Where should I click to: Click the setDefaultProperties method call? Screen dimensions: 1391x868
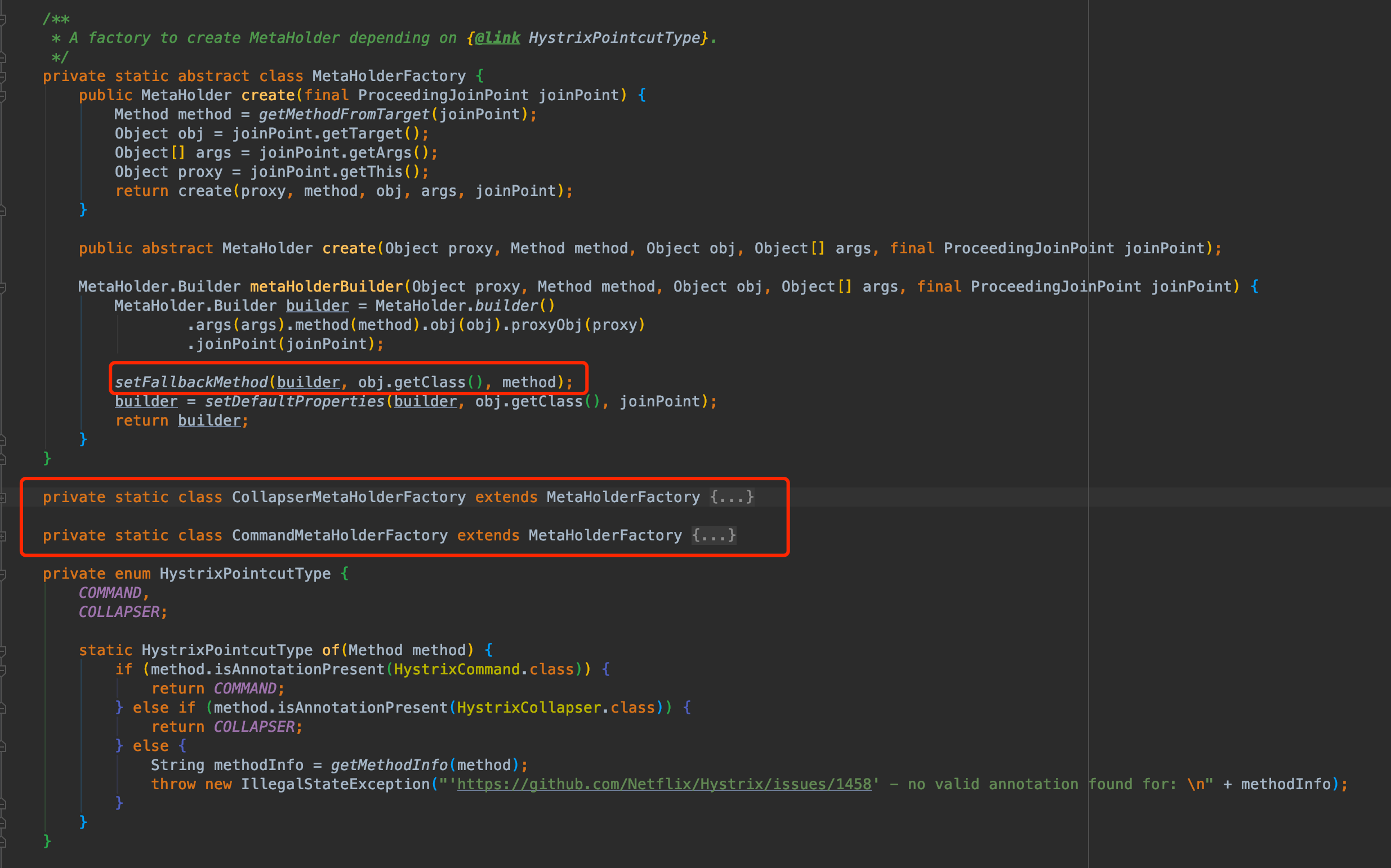pos(295,402)
